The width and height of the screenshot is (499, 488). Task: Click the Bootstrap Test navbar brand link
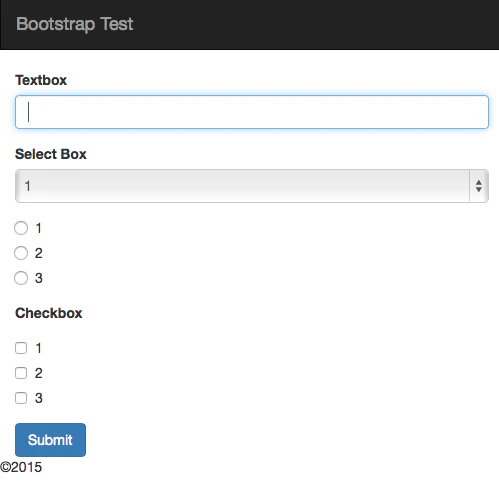click(74, 24)
